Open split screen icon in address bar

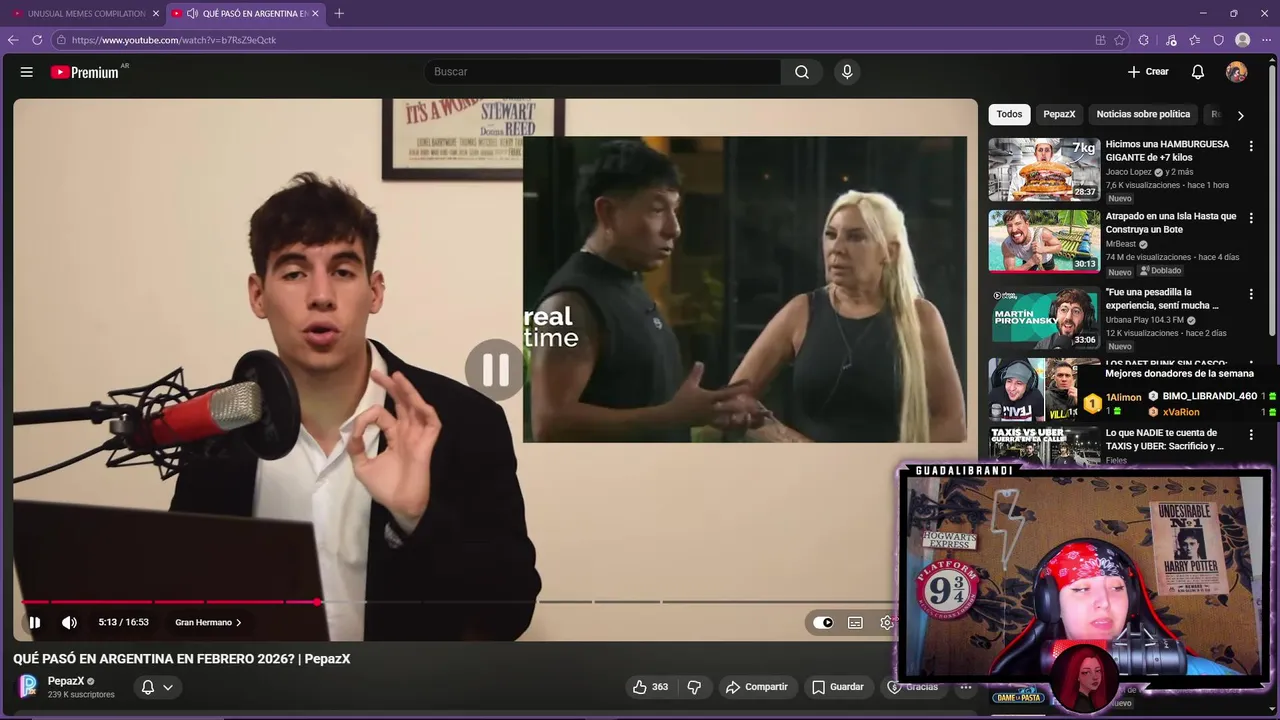tap(1100, 40)
